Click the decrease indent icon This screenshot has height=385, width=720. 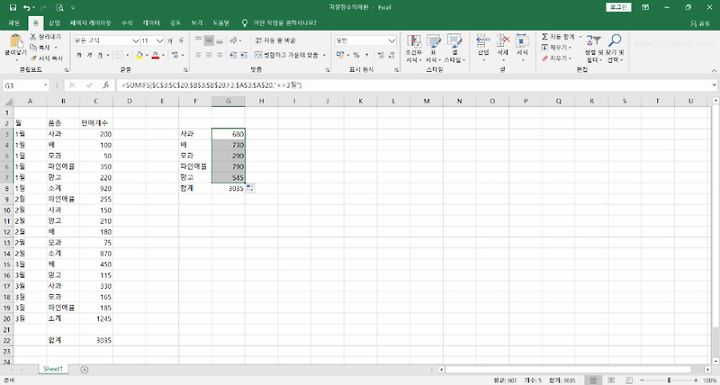(233, 55)
